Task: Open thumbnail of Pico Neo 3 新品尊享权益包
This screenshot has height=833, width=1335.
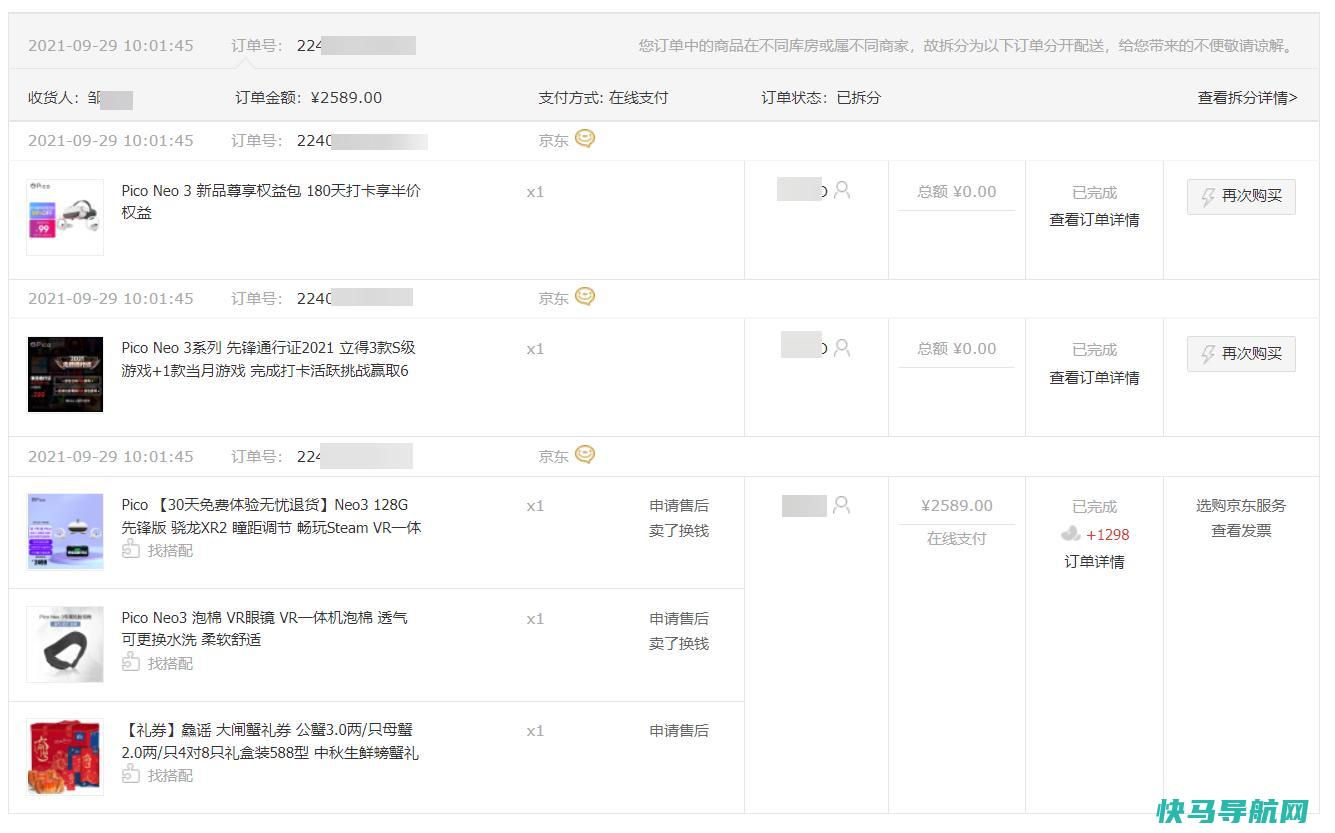Action: pos(65,217)
